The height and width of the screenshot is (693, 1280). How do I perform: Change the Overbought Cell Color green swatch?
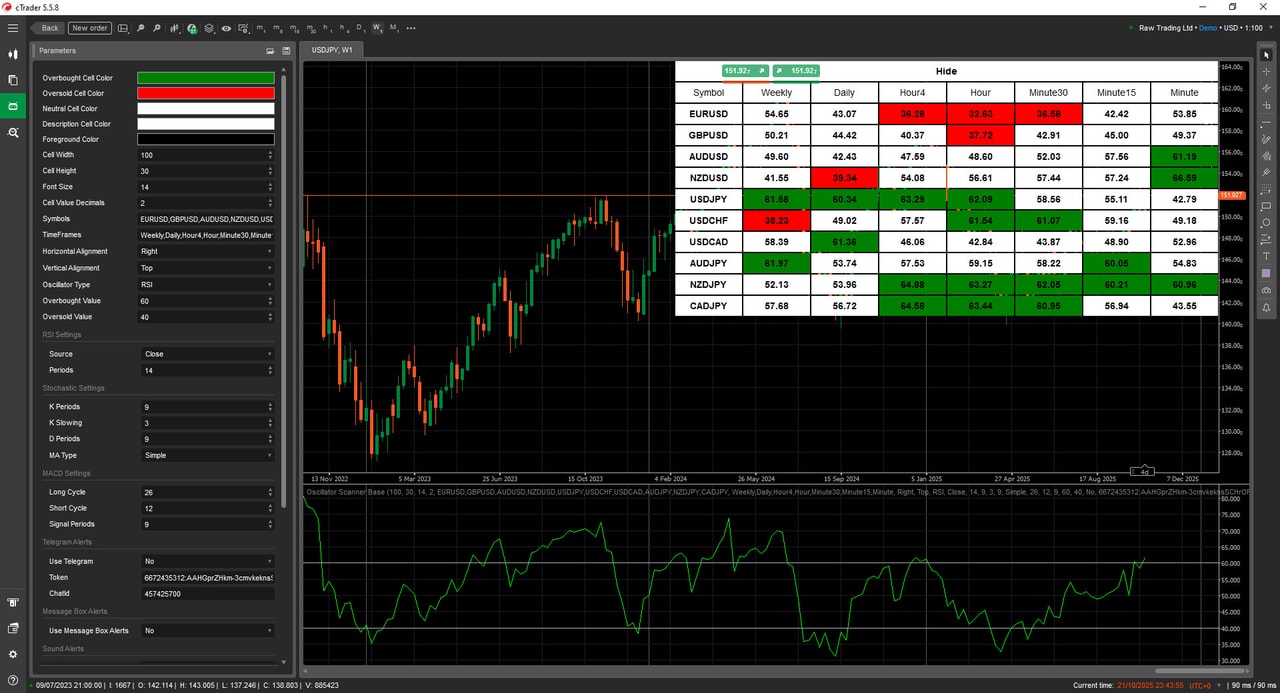point(205,78)
